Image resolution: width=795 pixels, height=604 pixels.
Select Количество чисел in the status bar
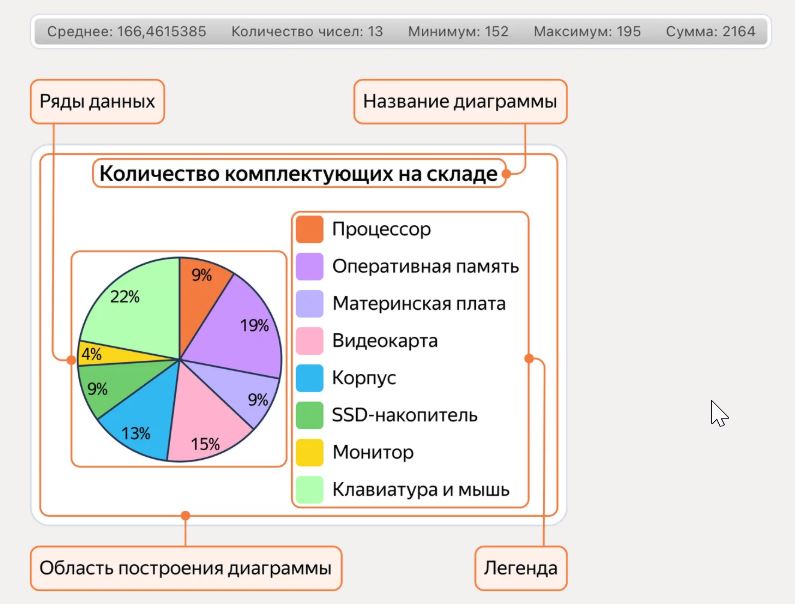coord(307,32)
